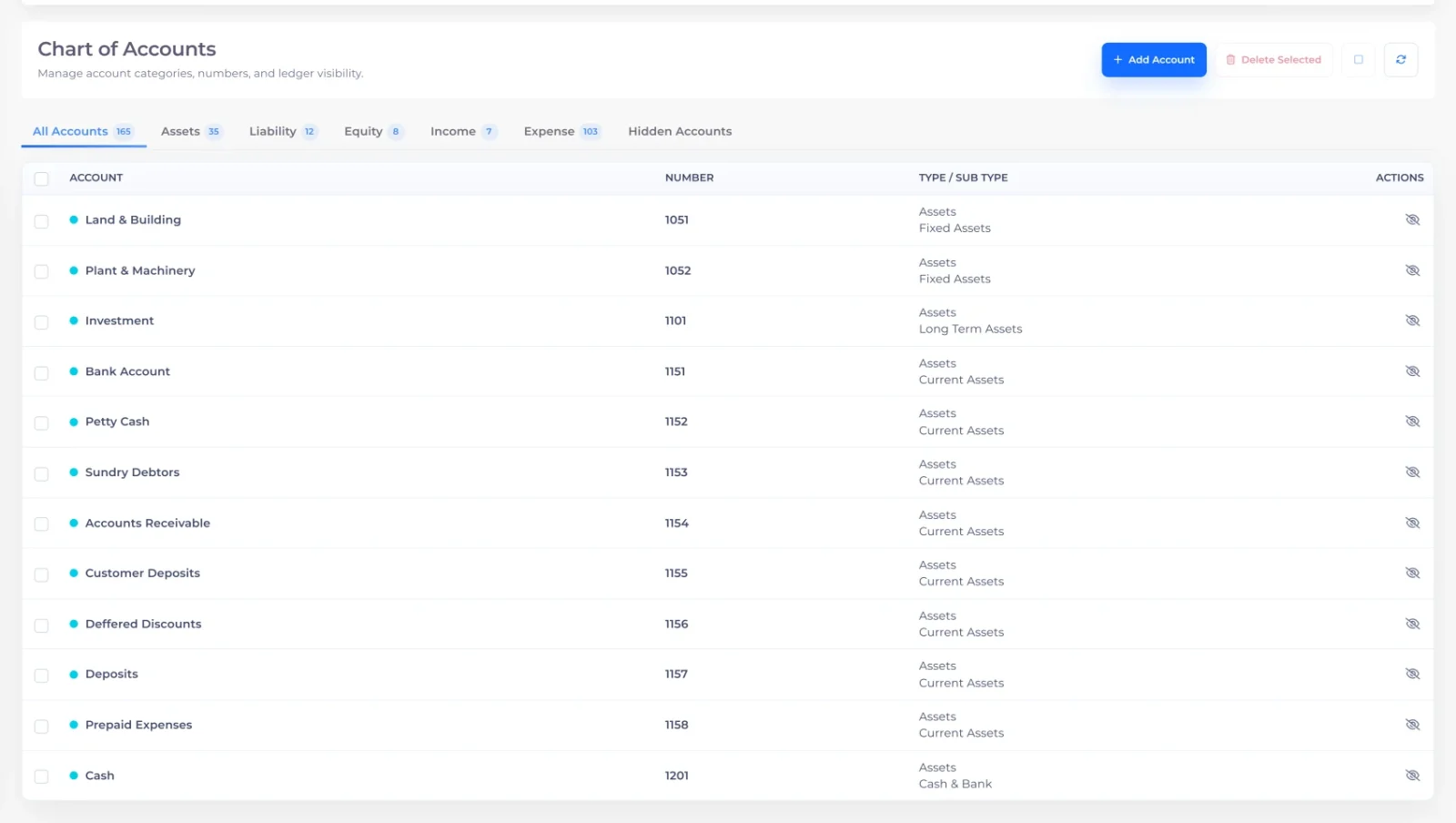Click the Cash account name
The image size is (1456, 823).
tap(100, 776)
